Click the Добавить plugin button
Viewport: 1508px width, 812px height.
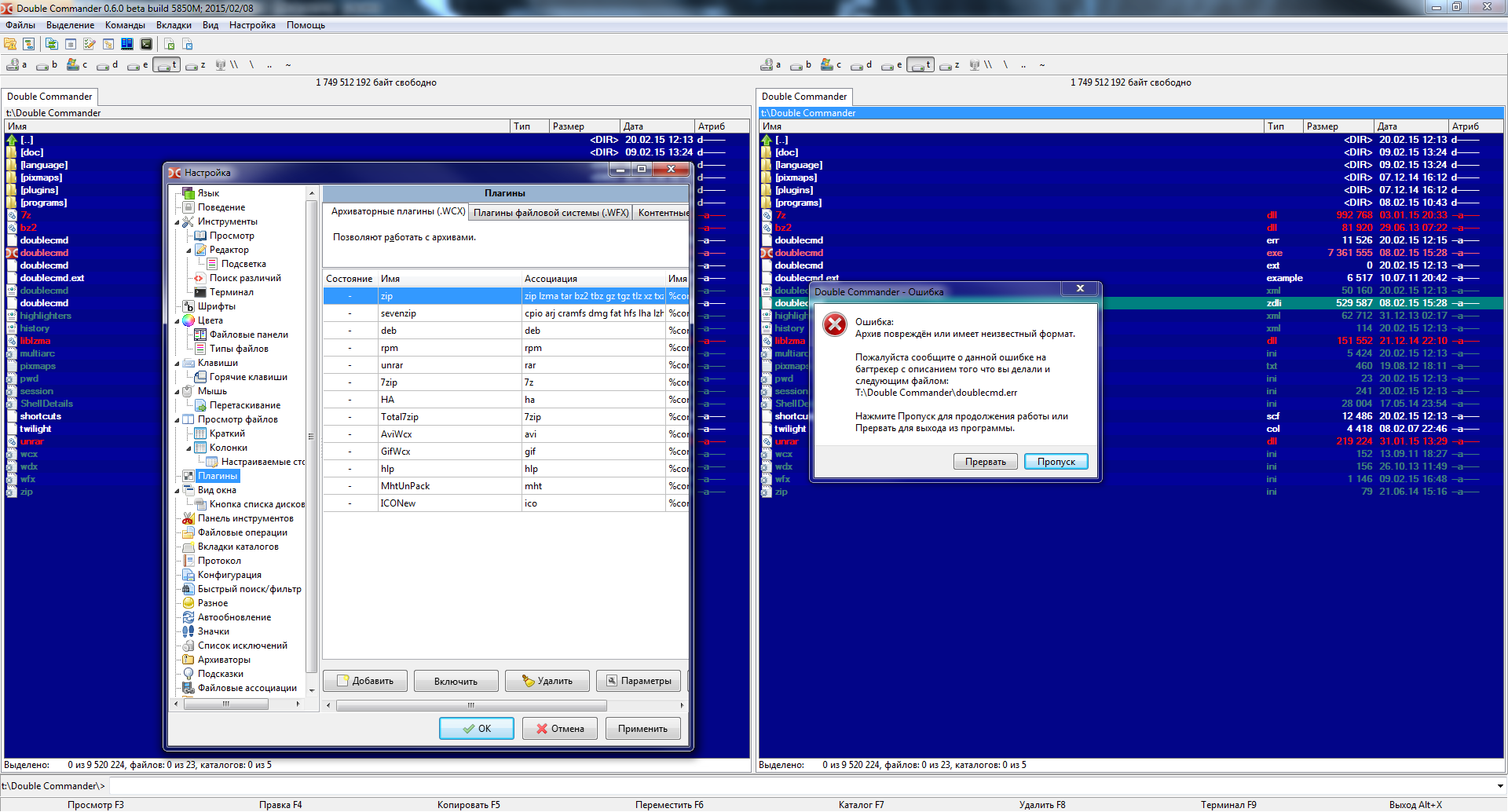(x=365, y=681)
